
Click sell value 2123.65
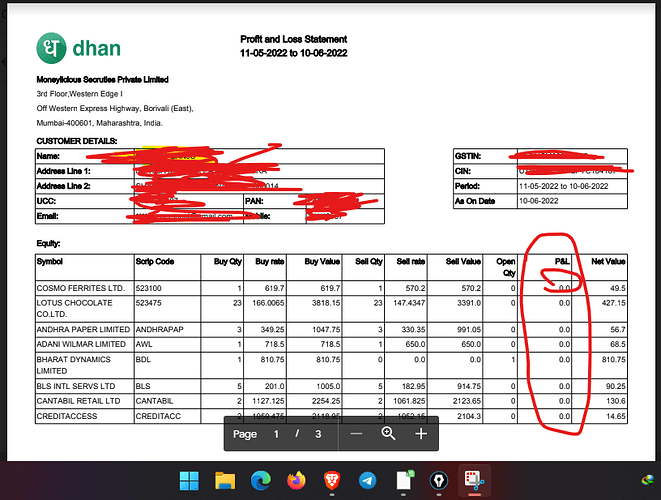tap(467, 401)
